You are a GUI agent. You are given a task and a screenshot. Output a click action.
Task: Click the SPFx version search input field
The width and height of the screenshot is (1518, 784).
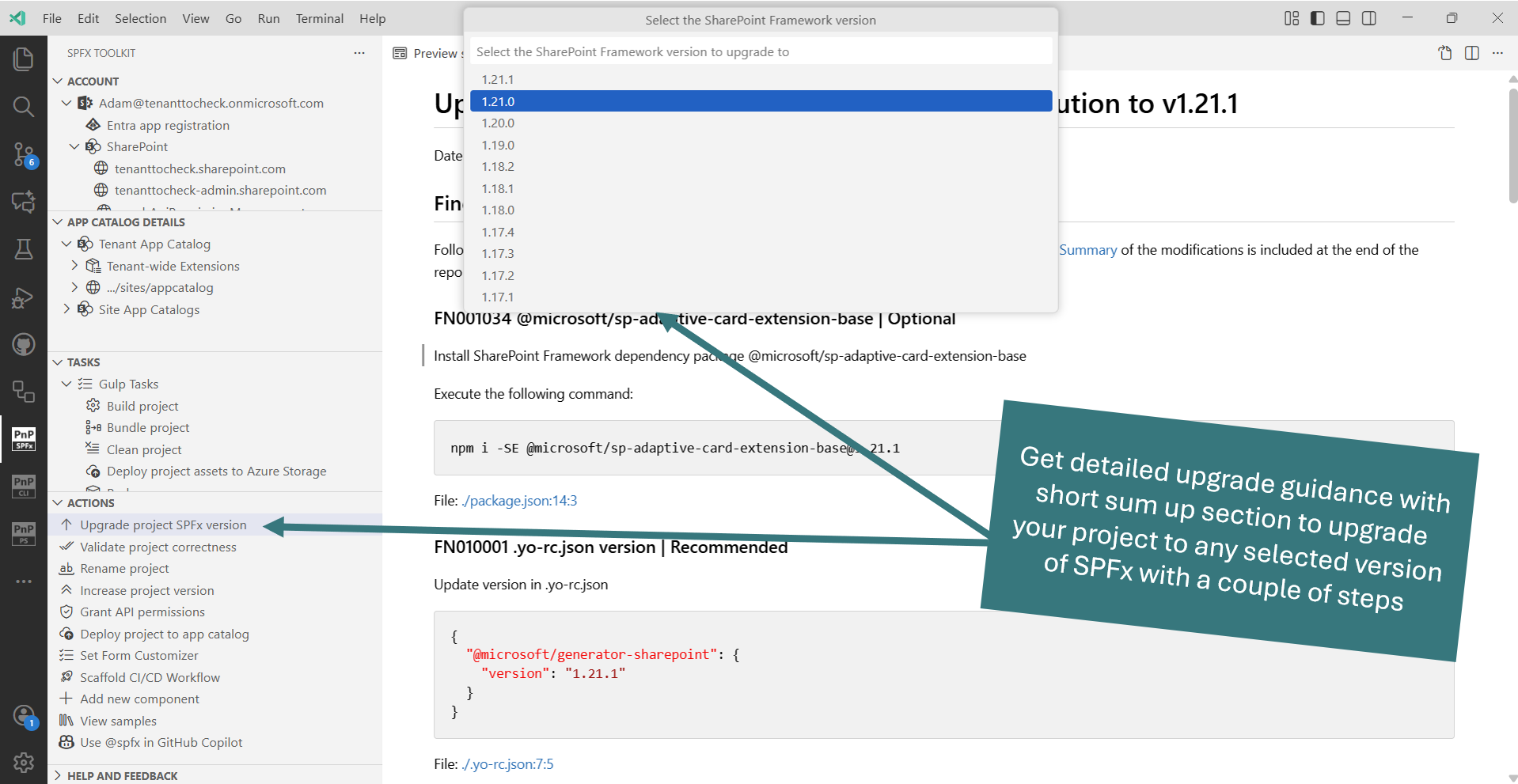(x=761, y=51)
